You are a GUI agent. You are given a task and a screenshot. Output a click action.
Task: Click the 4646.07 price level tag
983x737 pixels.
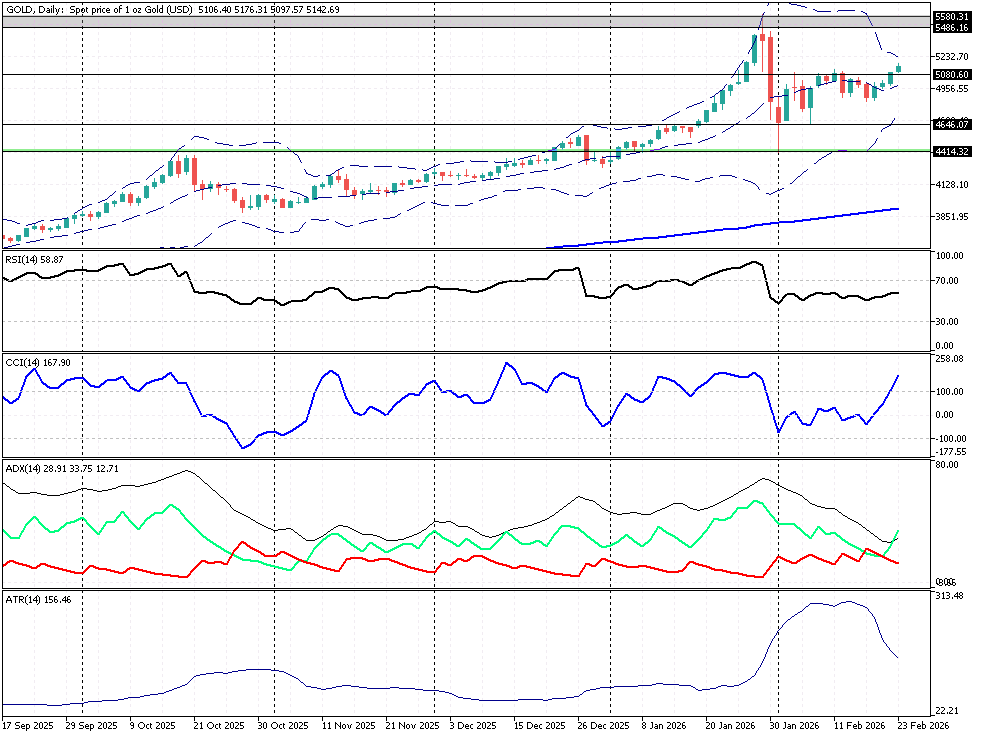[x=951, y=125]
